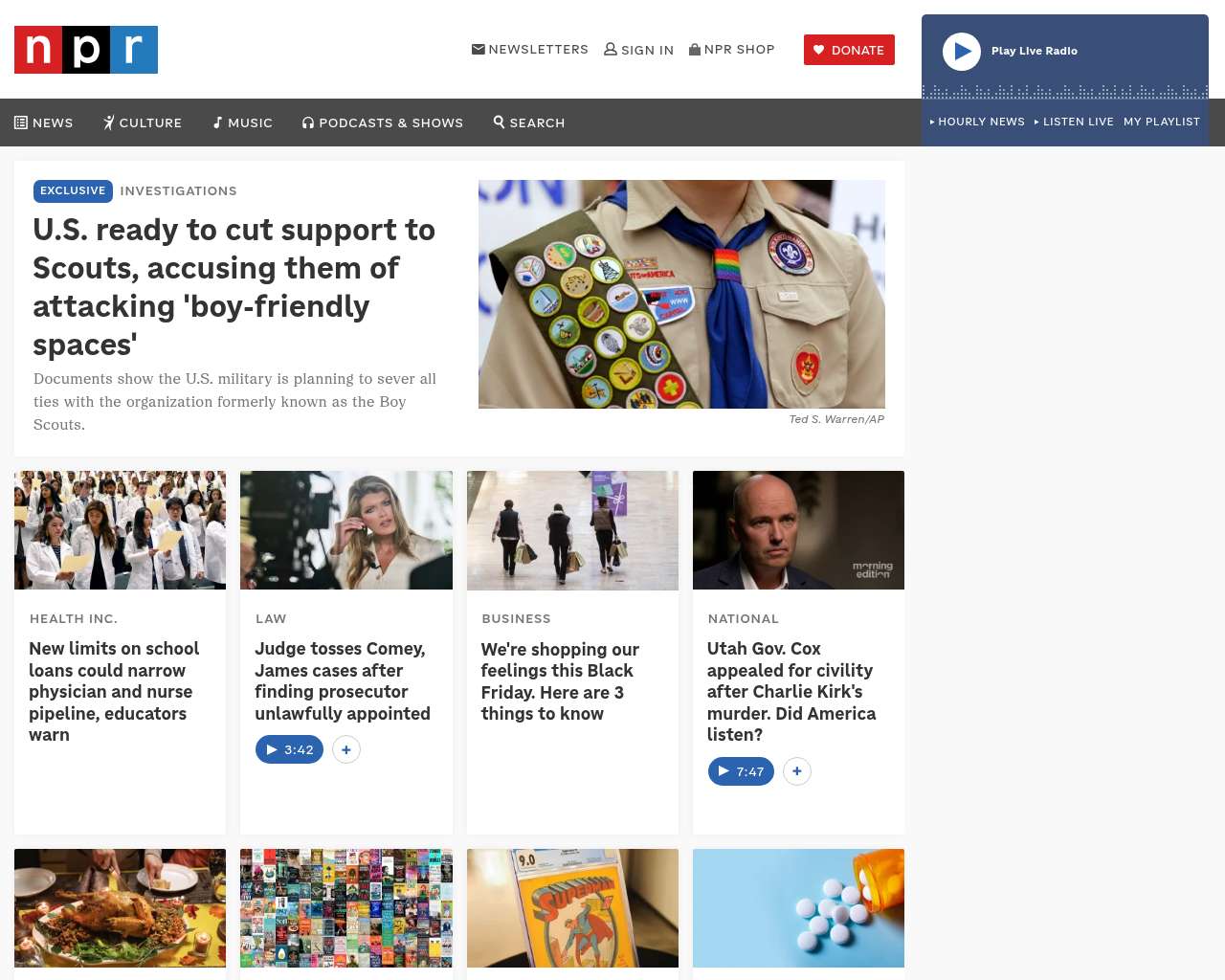Open Search with the magnifier icon
Screen dimensions: 1225x980
tap(528, 122)
